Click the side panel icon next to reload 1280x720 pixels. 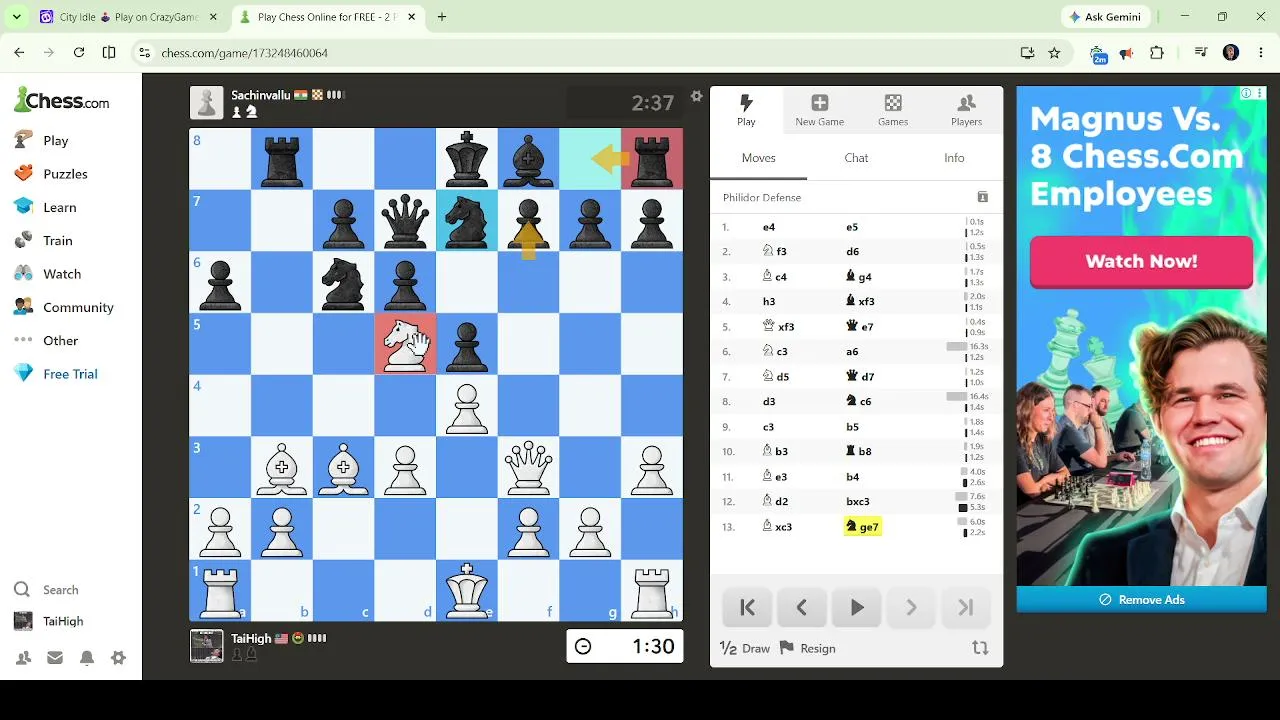click(109, 53)
